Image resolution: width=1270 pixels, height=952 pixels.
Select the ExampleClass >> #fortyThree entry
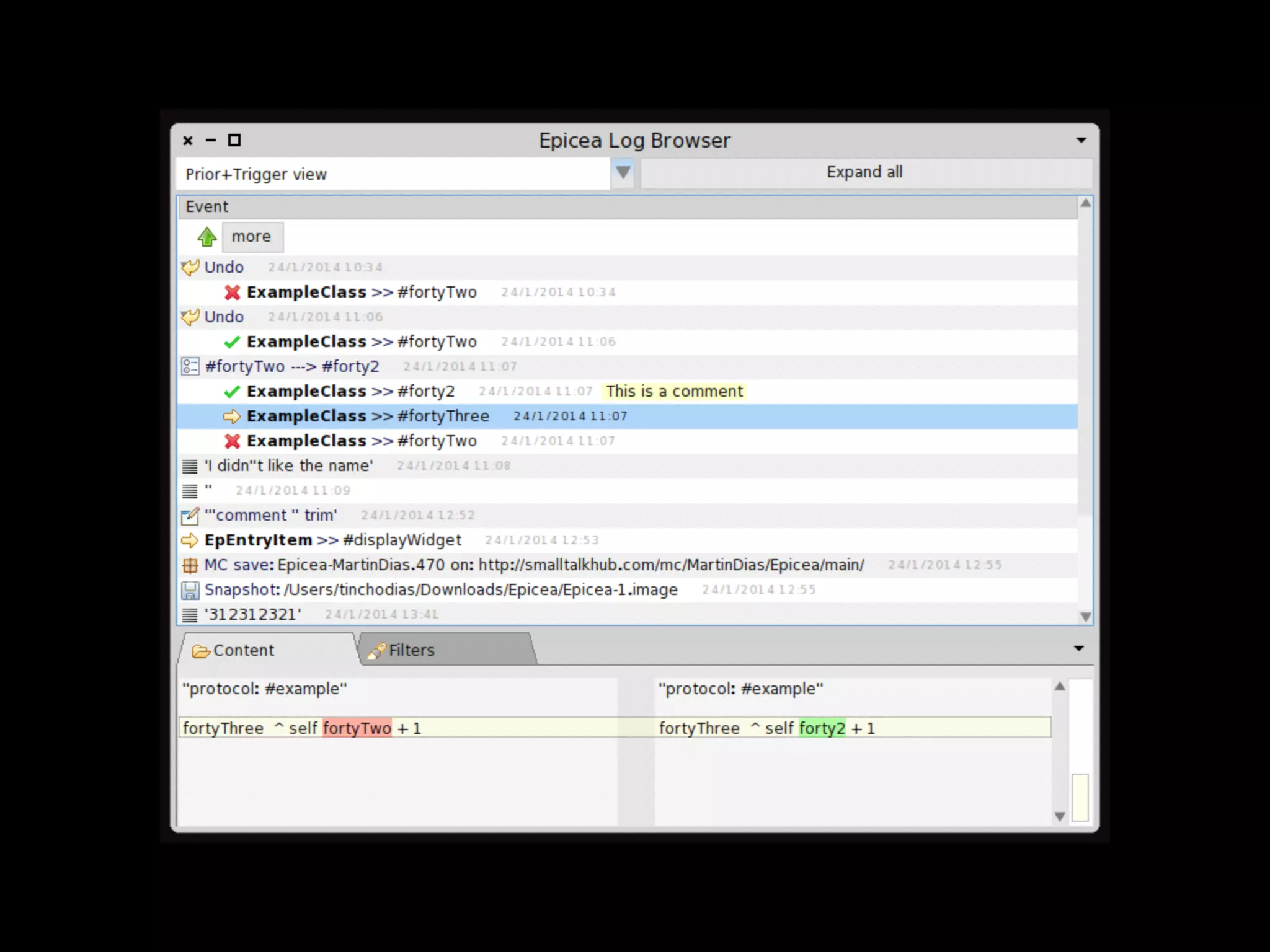point(368,416)
